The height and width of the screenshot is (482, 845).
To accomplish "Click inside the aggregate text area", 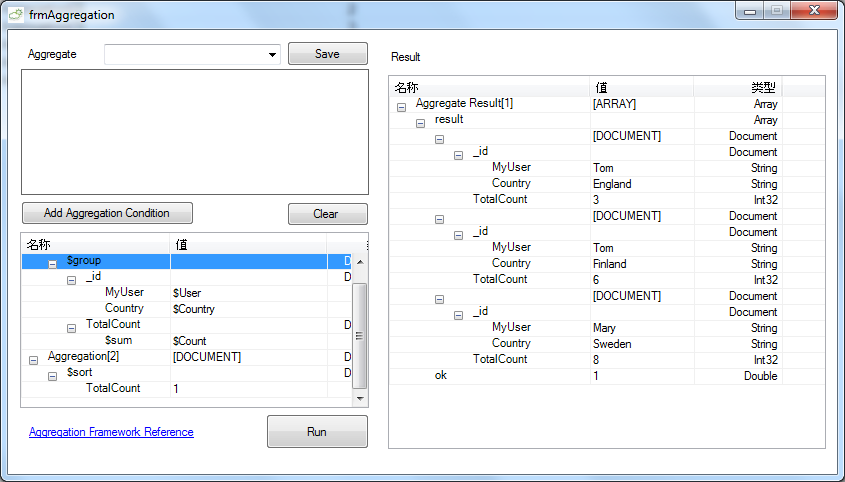I will pos(195,132).
